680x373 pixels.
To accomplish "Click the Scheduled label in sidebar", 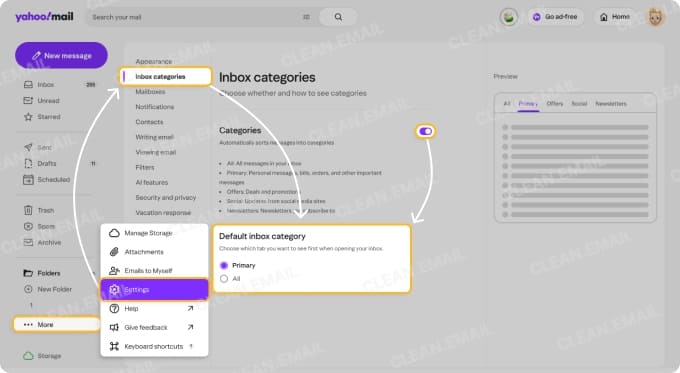I will click(x=53, y=180).
